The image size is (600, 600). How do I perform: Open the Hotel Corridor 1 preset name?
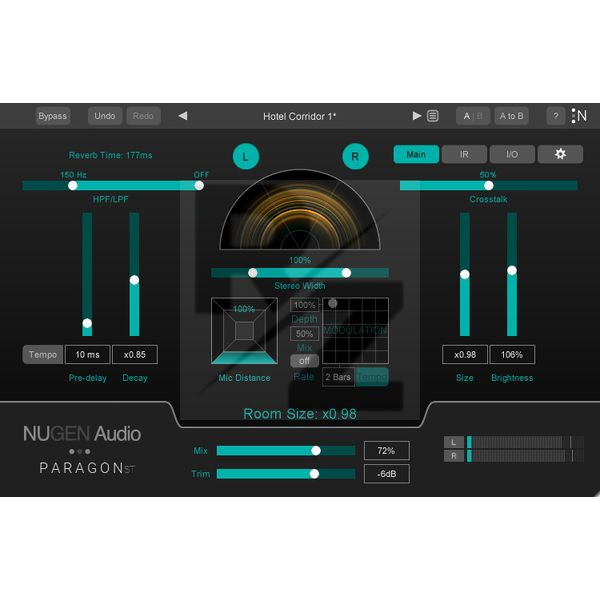[300, 116]
